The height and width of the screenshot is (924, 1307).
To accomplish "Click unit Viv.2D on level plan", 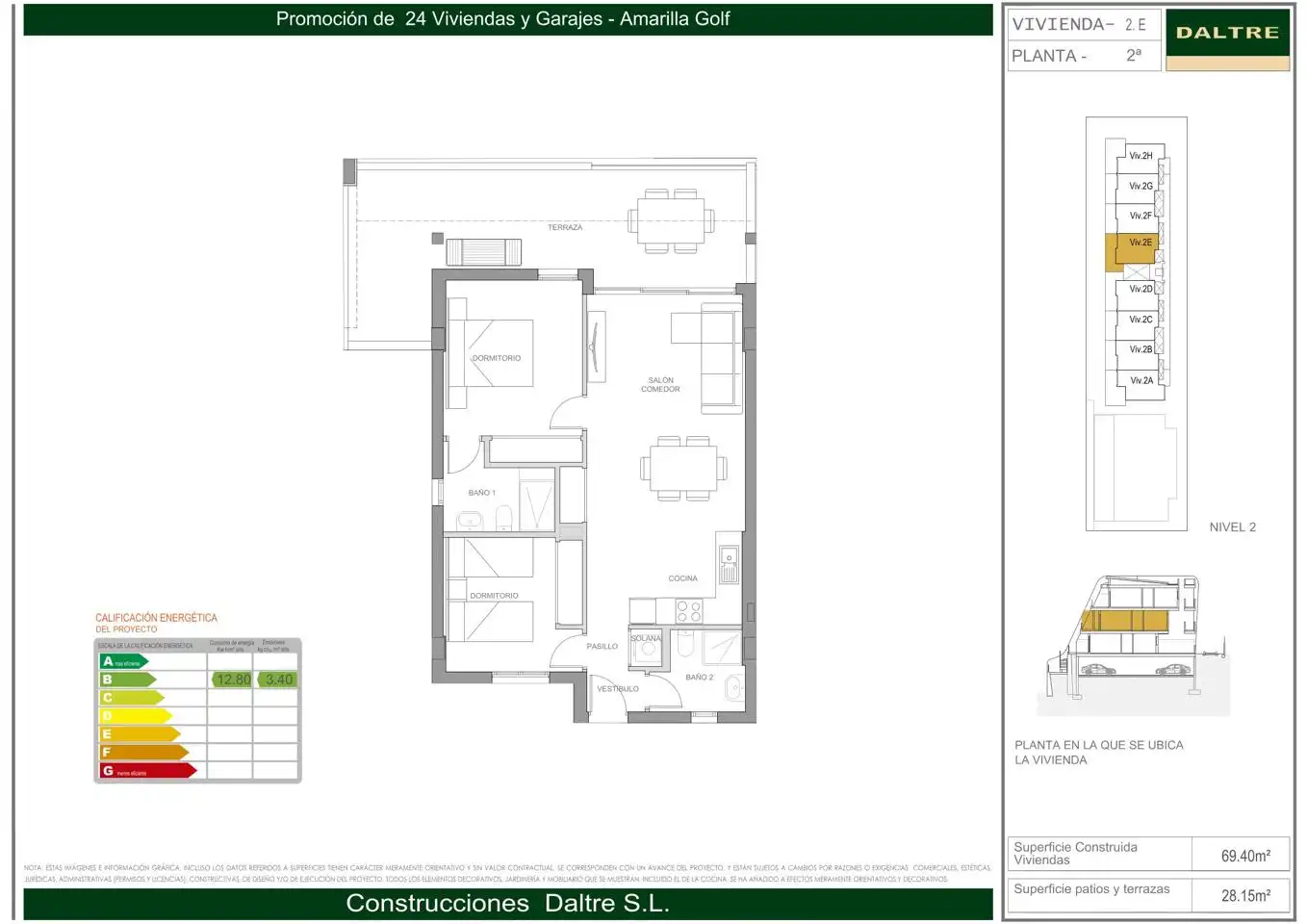I will [x=1140, y=289].
